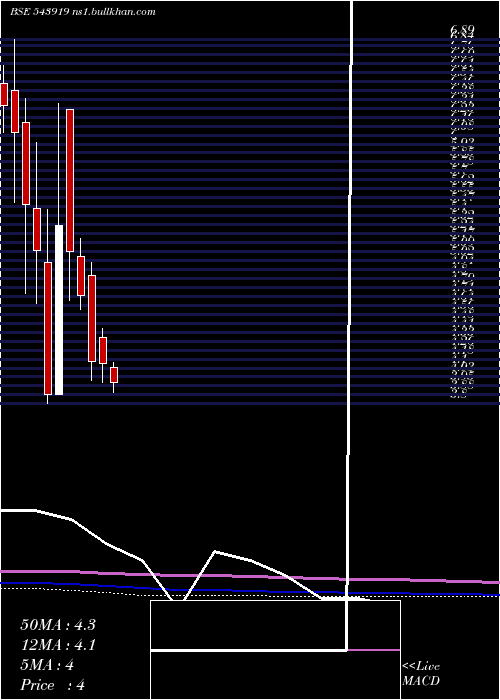Select the last, smallest red candlestick
Image resolution: width=500 pixels, height=700 pixels.
[114, 375]
